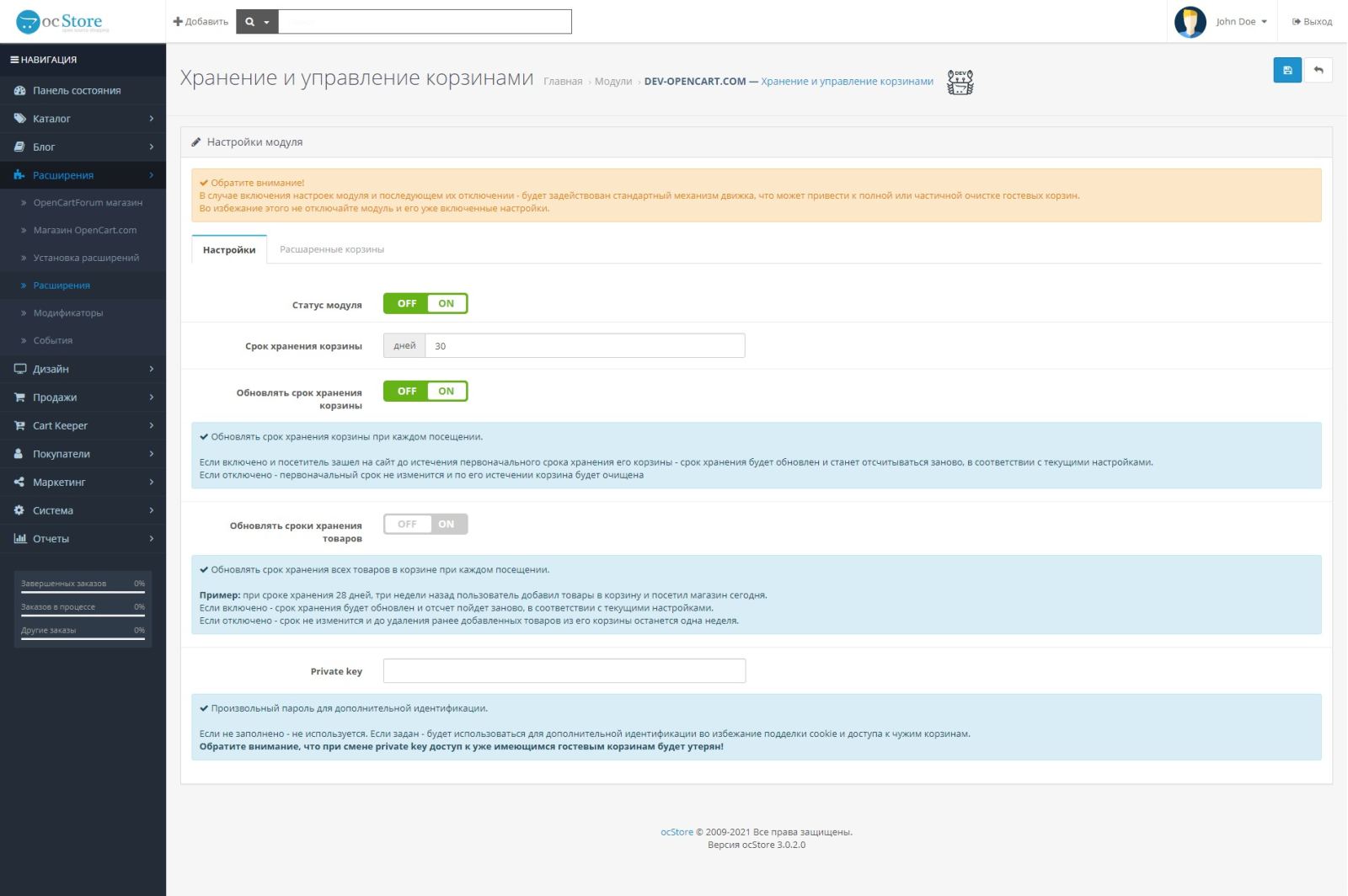The height and width of the screenshot is (896, 1348).
Task: Click the reports bar chart icon
Action: (x=19, y=539)
